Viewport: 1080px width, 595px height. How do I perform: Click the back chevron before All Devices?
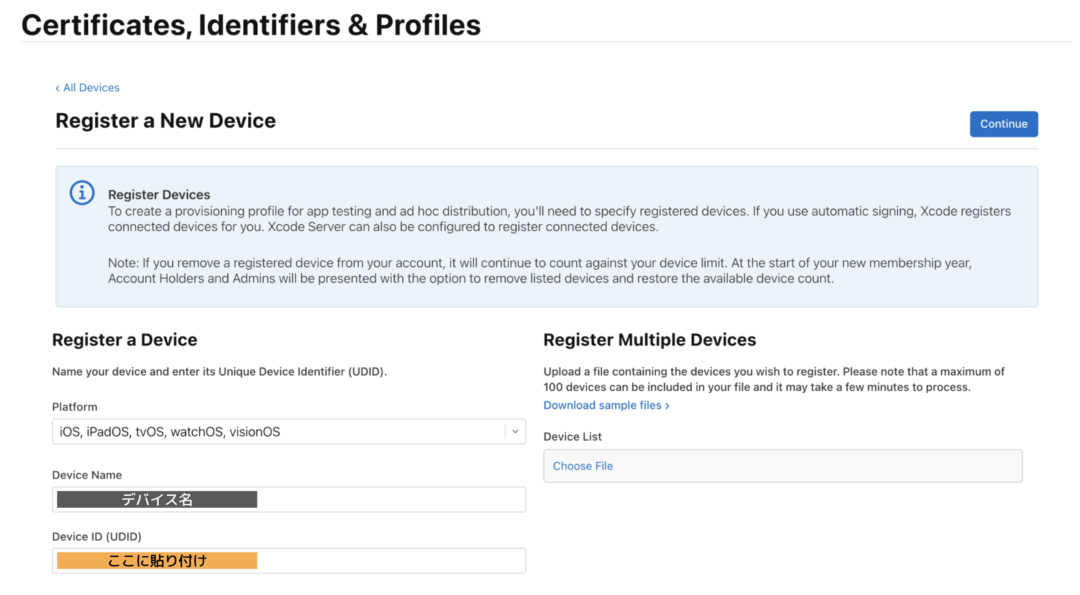(x=58, y=88)
